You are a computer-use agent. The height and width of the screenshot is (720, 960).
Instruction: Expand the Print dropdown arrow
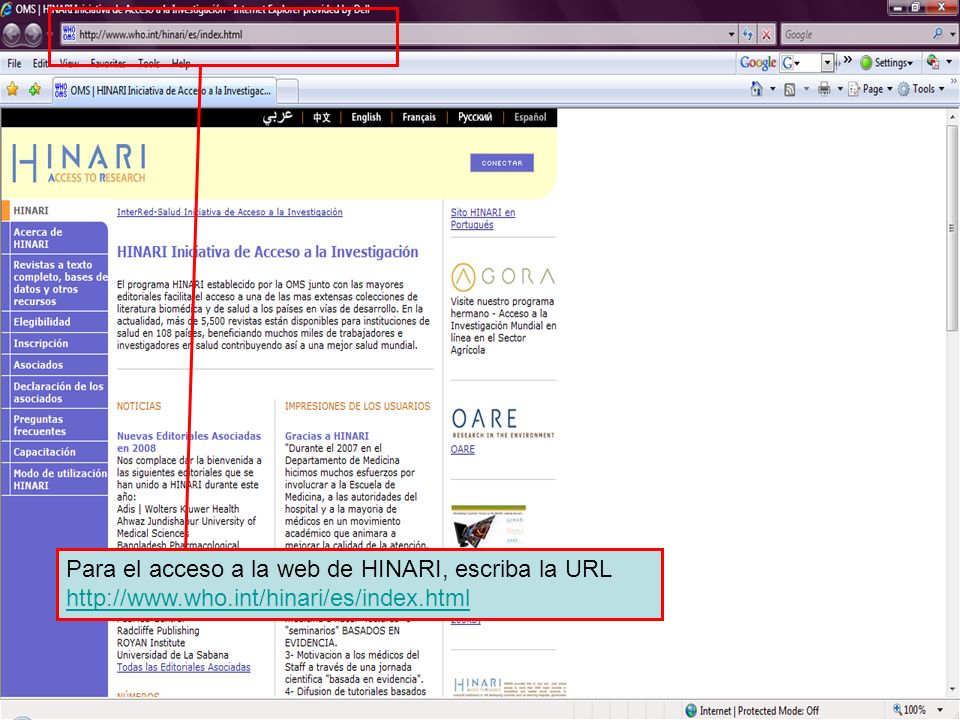pyautogui.click(x=840, y=89)
